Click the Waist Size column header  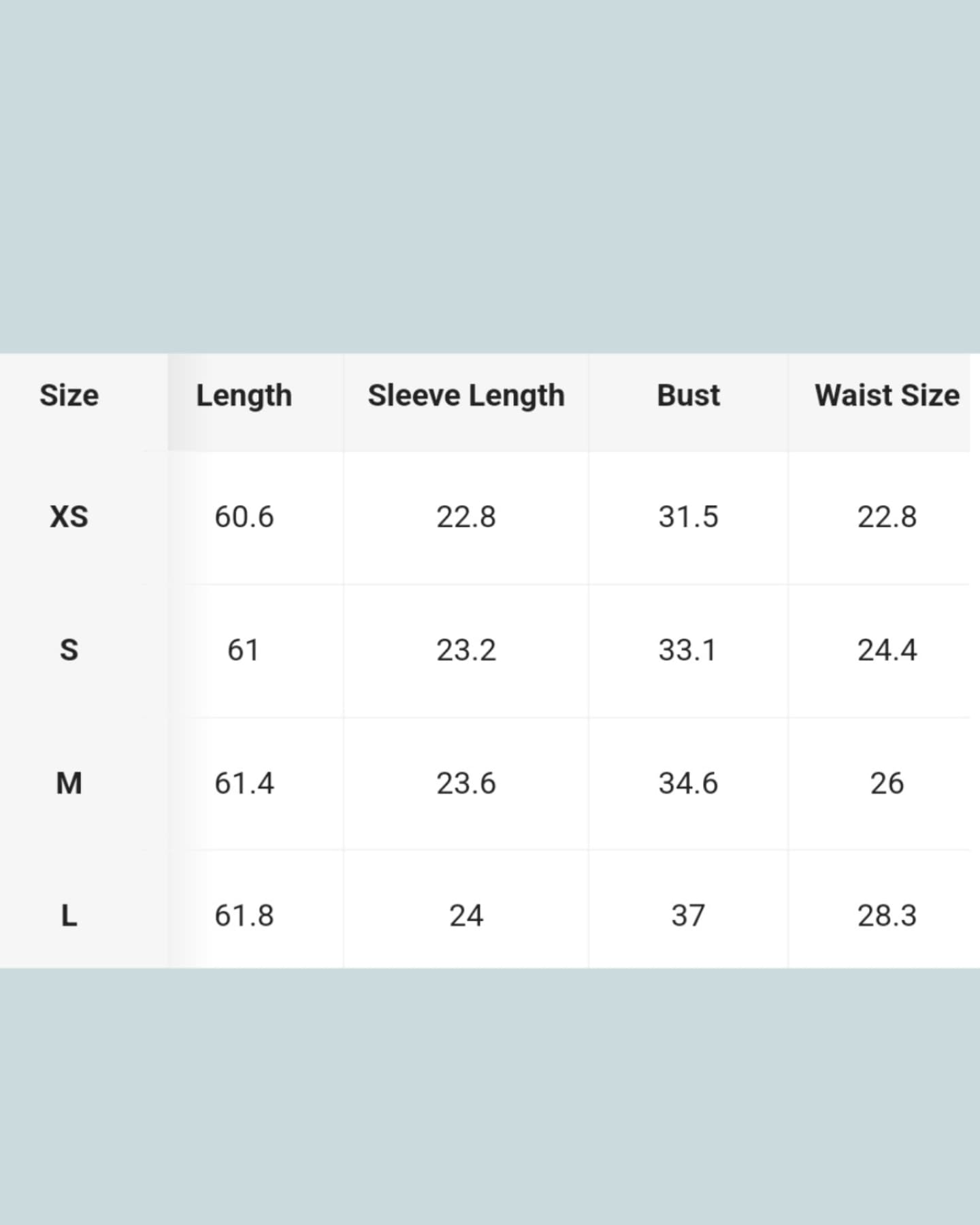pyautogui.click(x=887, y=395)
